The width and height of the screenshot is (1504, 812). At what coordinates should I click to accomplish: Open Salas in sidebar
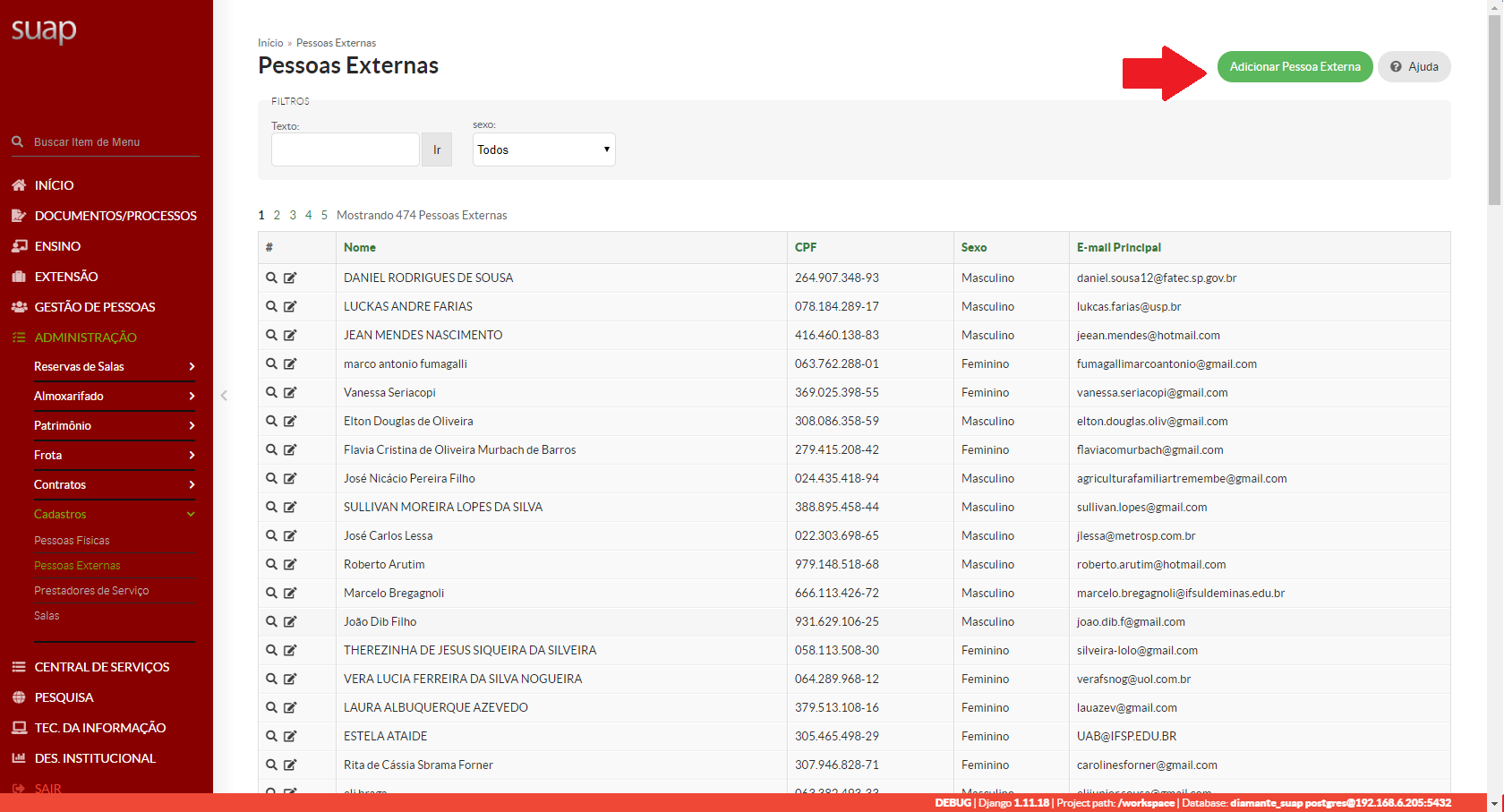pyautogui.click(x=47, y=616)
